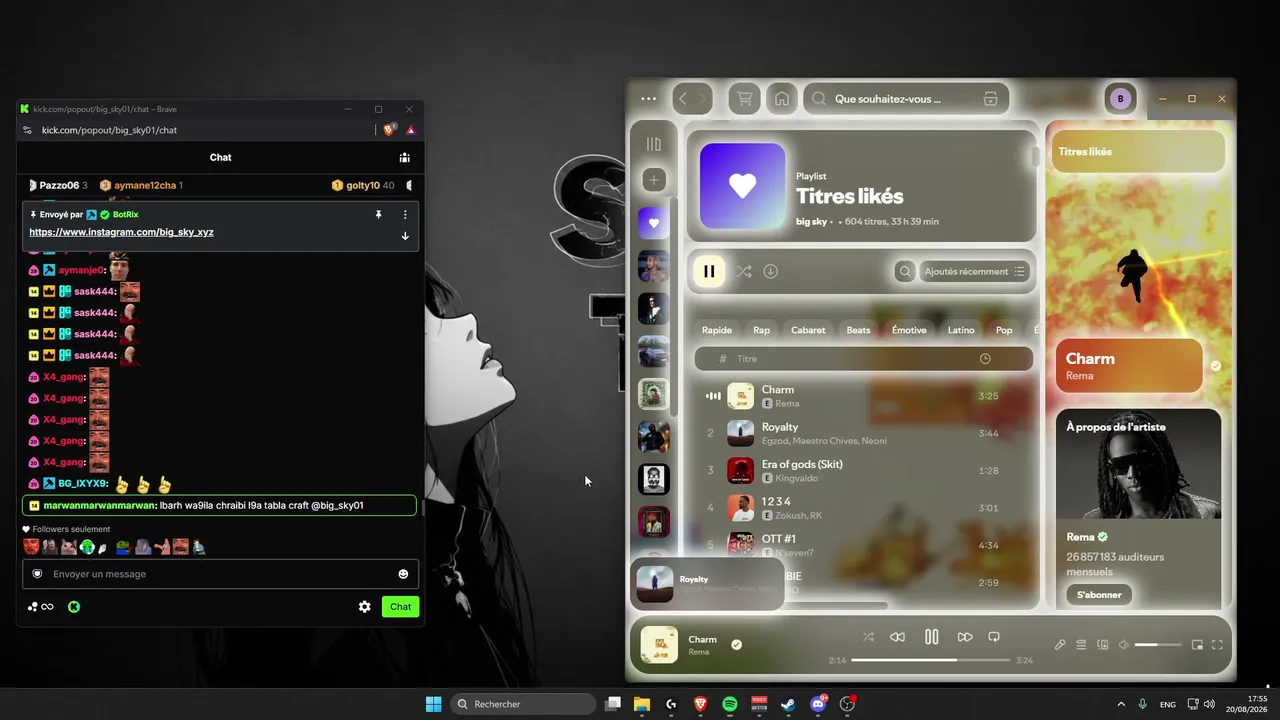Switch Spotify to full screen
This screenshot has height=720, width=1280.
1218,645
